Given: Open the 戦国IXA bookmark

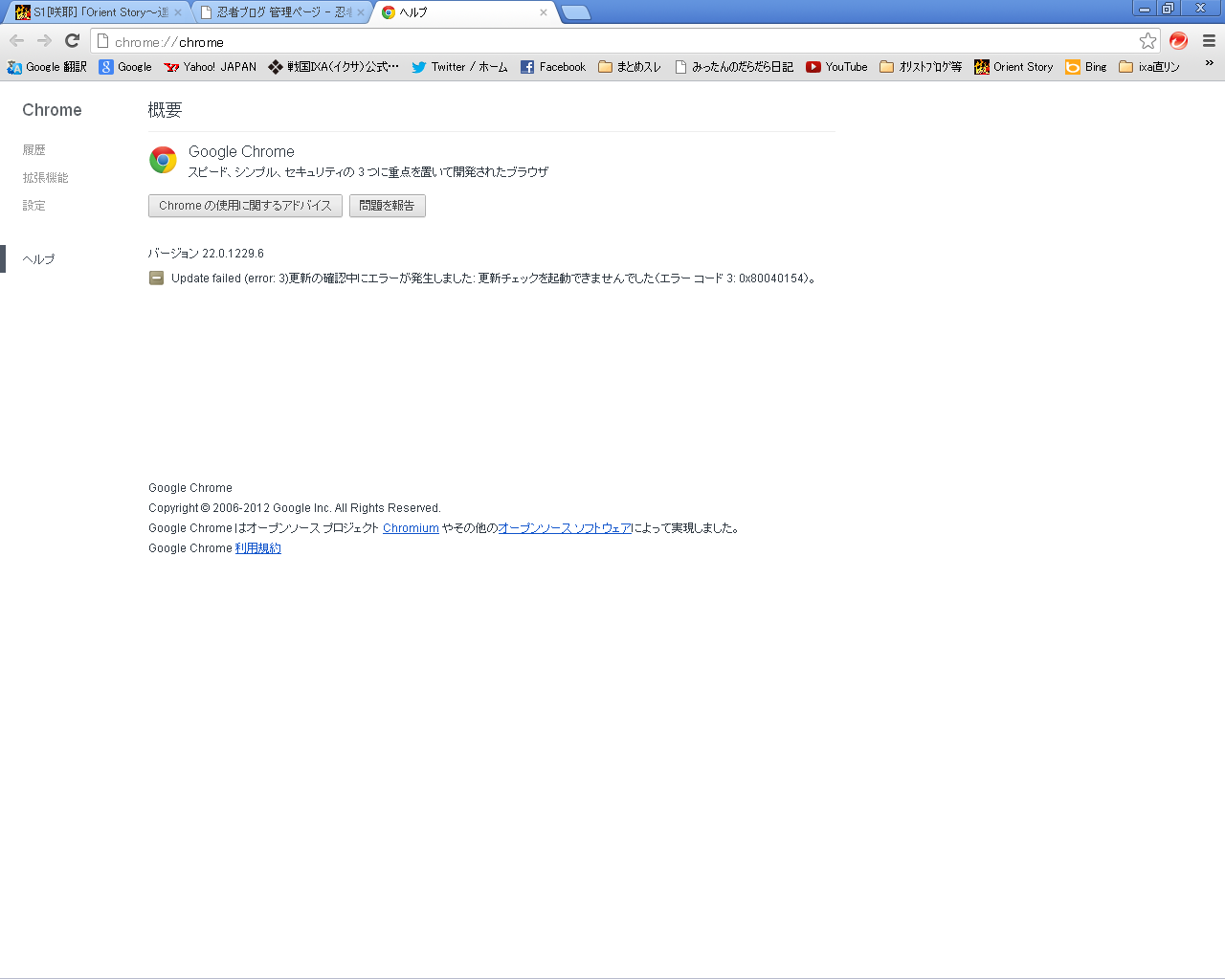Looking at the screenshot, I should coord(334,67).
